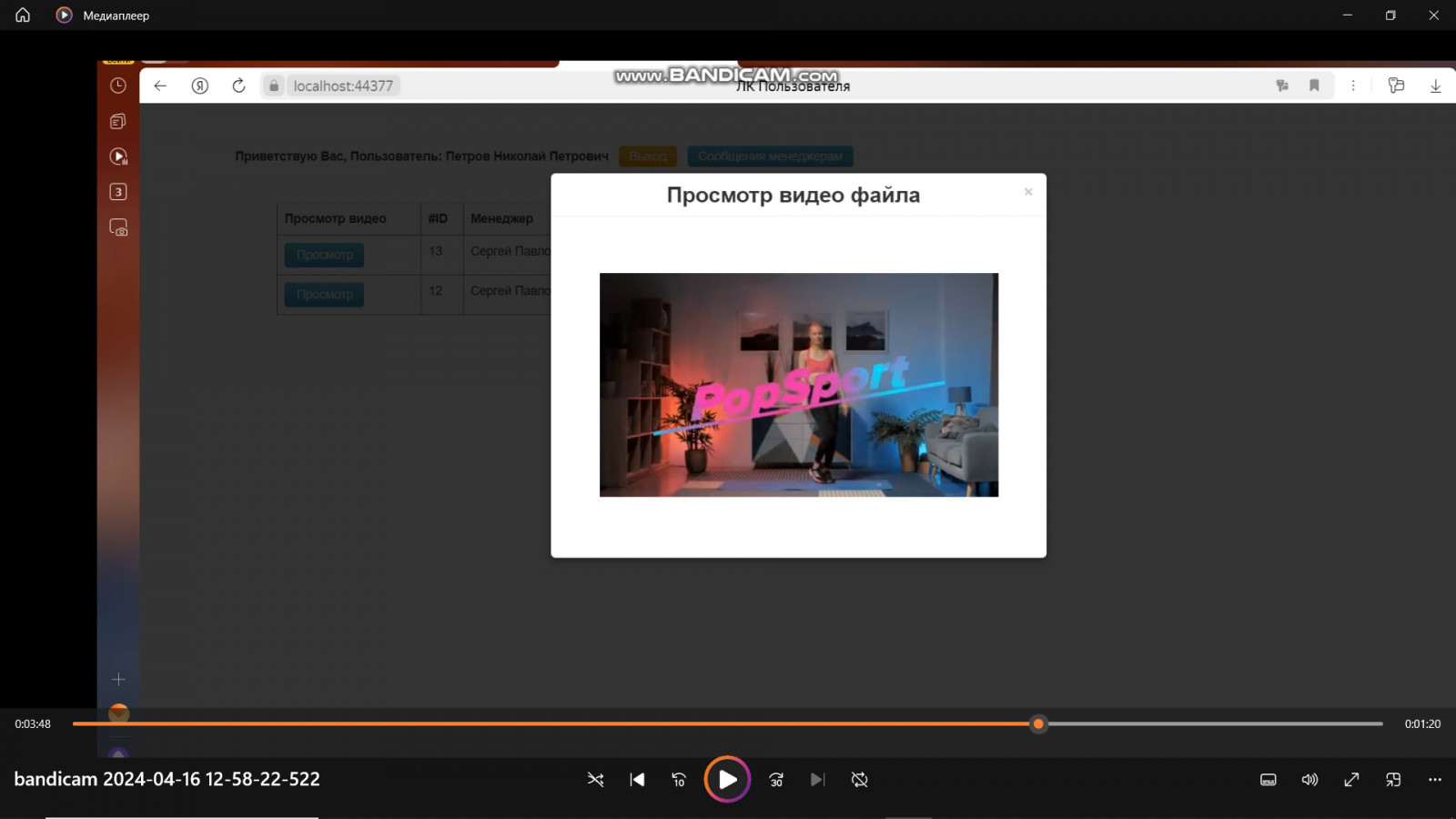Open the player's more options menu
1456x819 pixels.
pyautogui.click(x=1435, y=780)
